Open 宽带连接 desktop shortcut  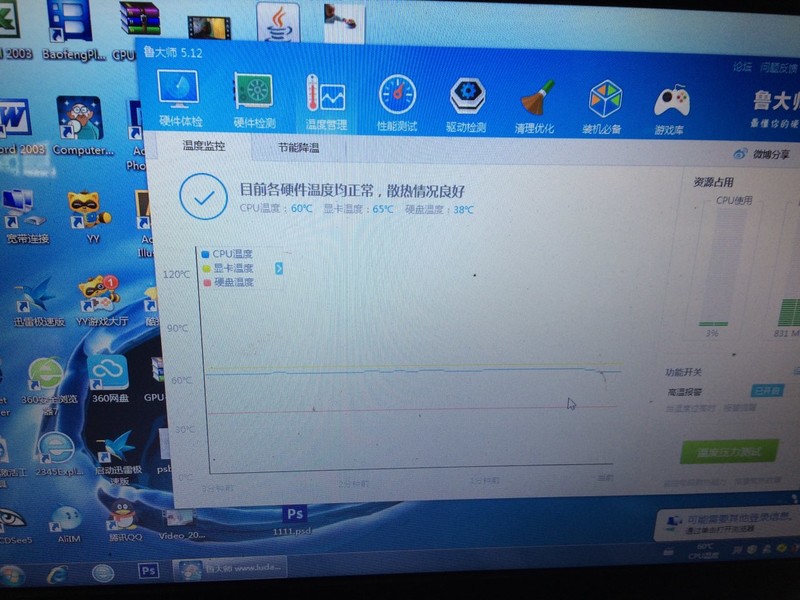(26, 216)
